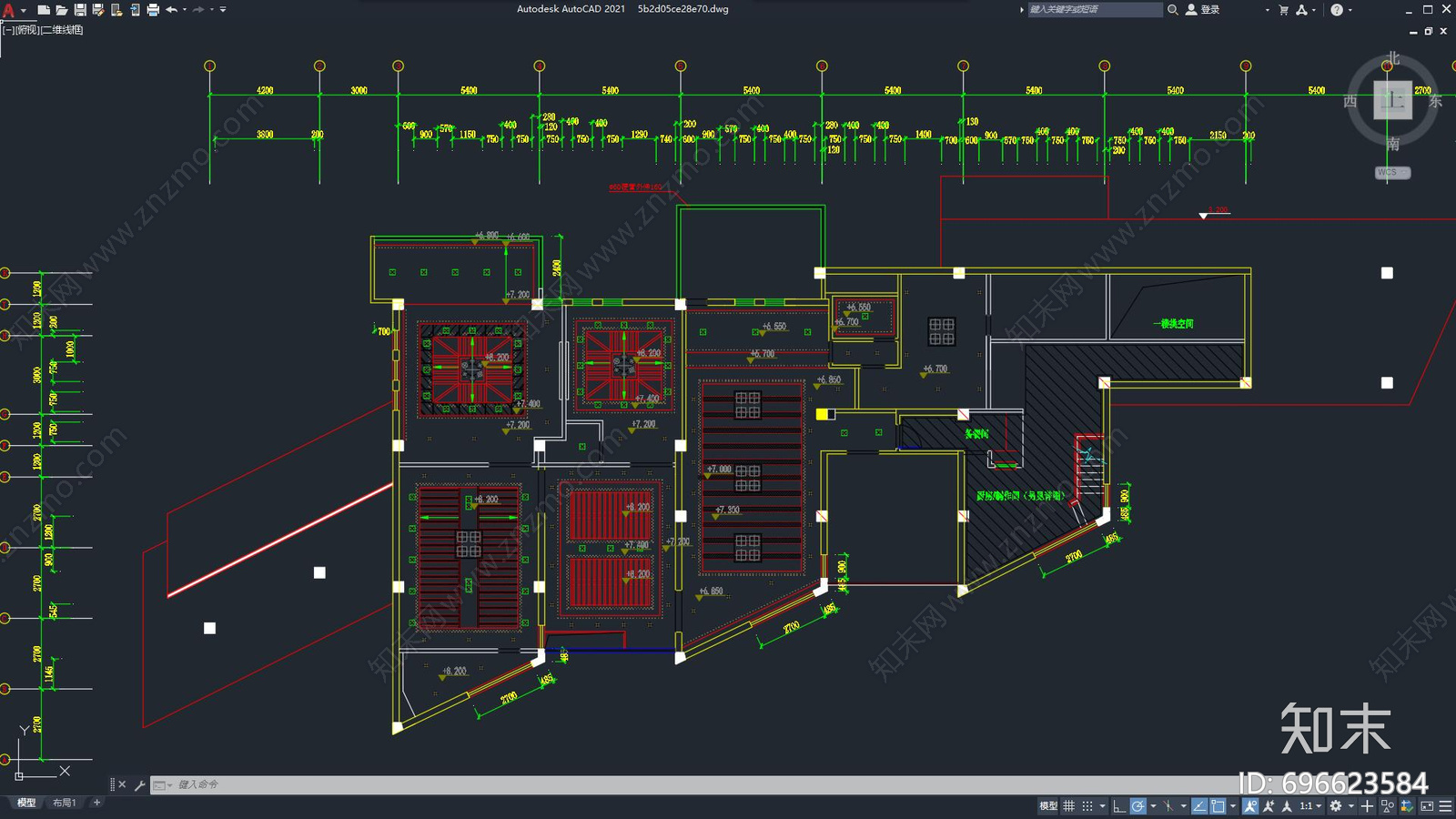1456x819 pixels.
Task: Open the Autodesk App Store cart icon
Action: pos(1284,10)
